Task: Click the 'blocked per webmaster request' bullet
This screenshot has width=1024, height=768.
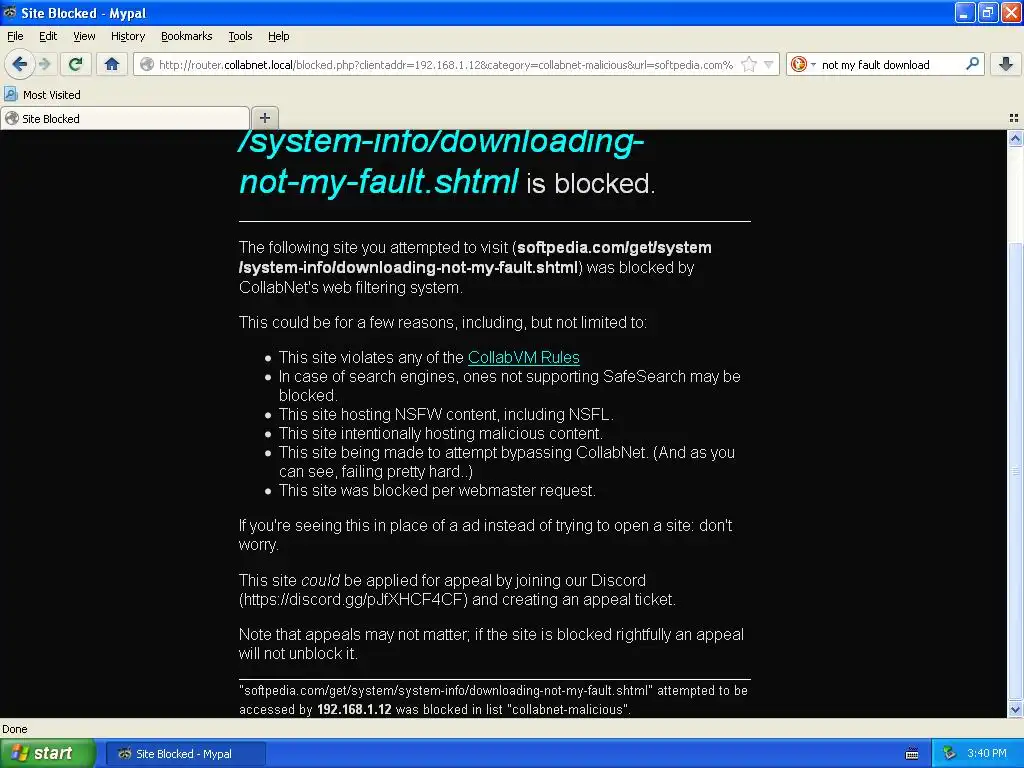Action: point(437,490)
